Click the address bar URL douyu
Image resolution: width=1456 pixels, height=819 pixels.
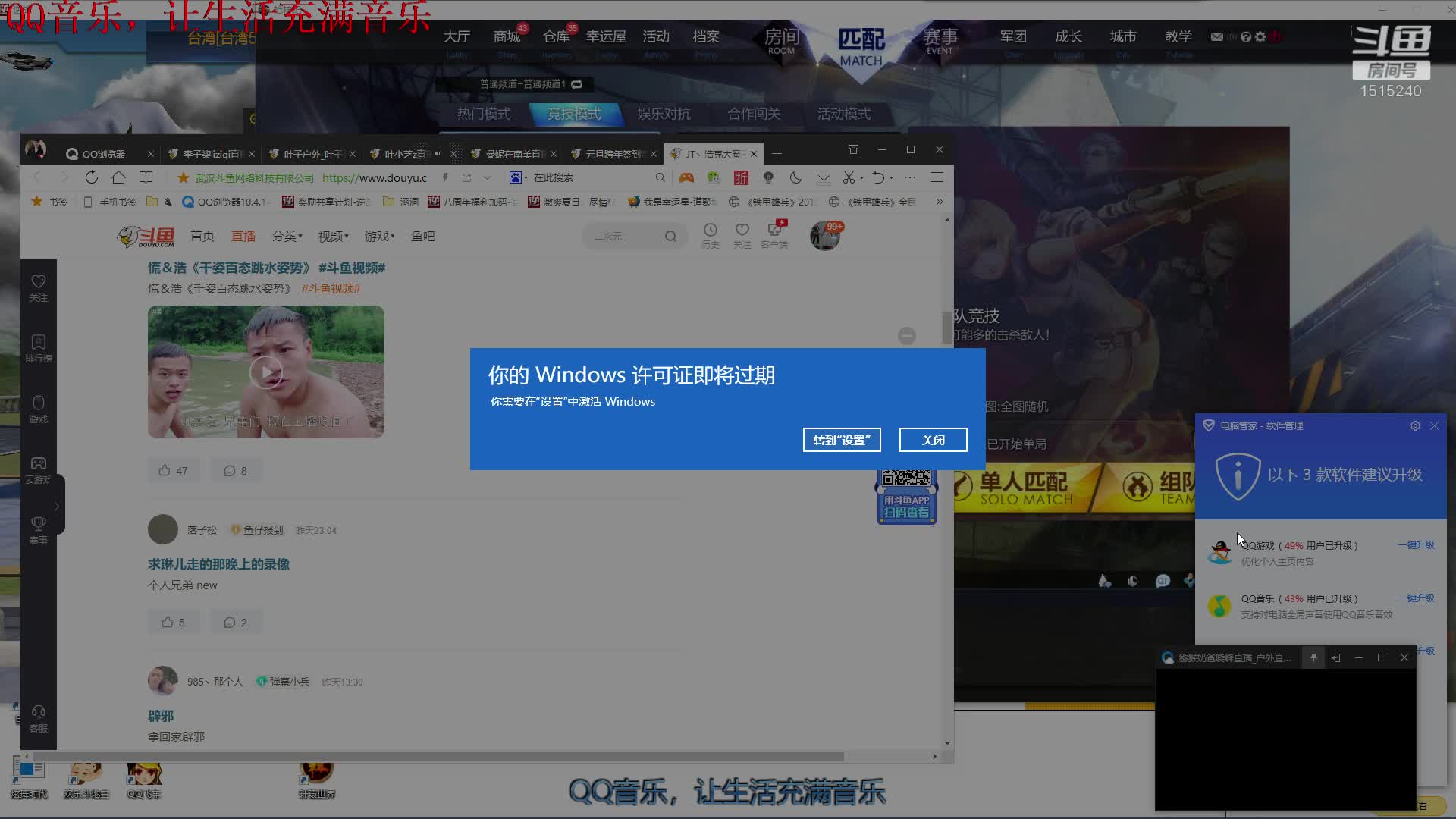point(375,177)
